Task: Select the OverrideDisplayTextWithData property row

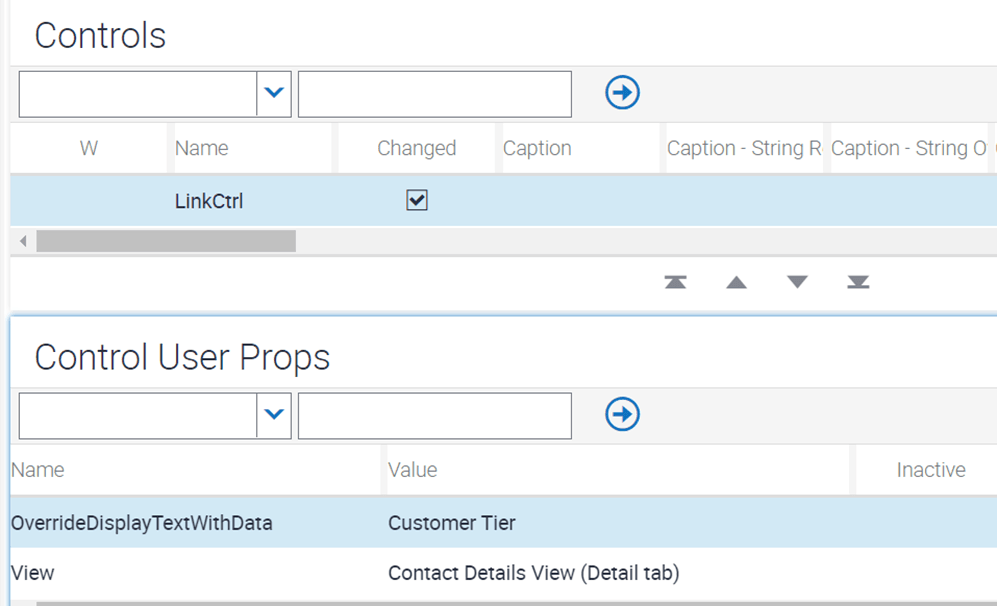Action: click(504, 523)
